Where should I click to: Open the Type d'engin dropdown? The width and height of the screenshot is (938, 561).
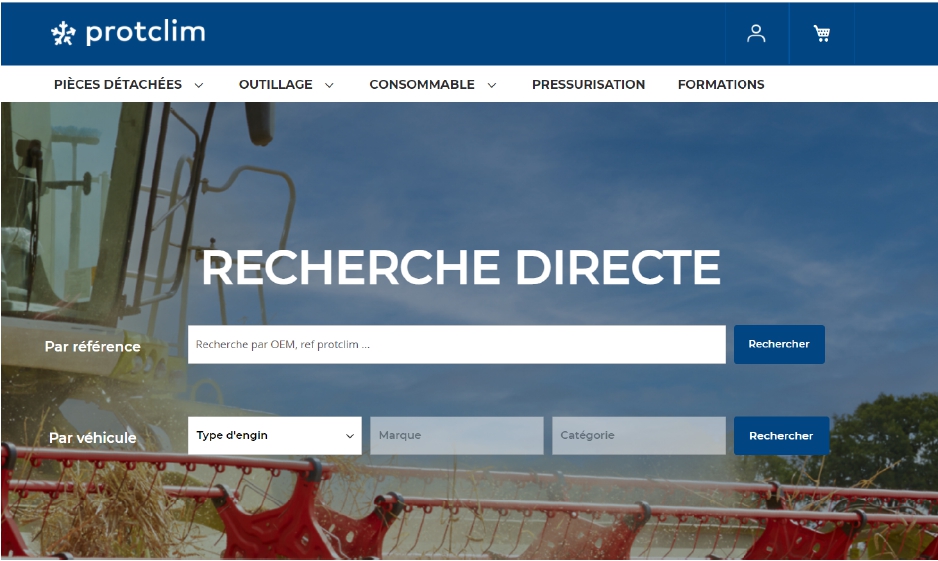click(275, 435)
